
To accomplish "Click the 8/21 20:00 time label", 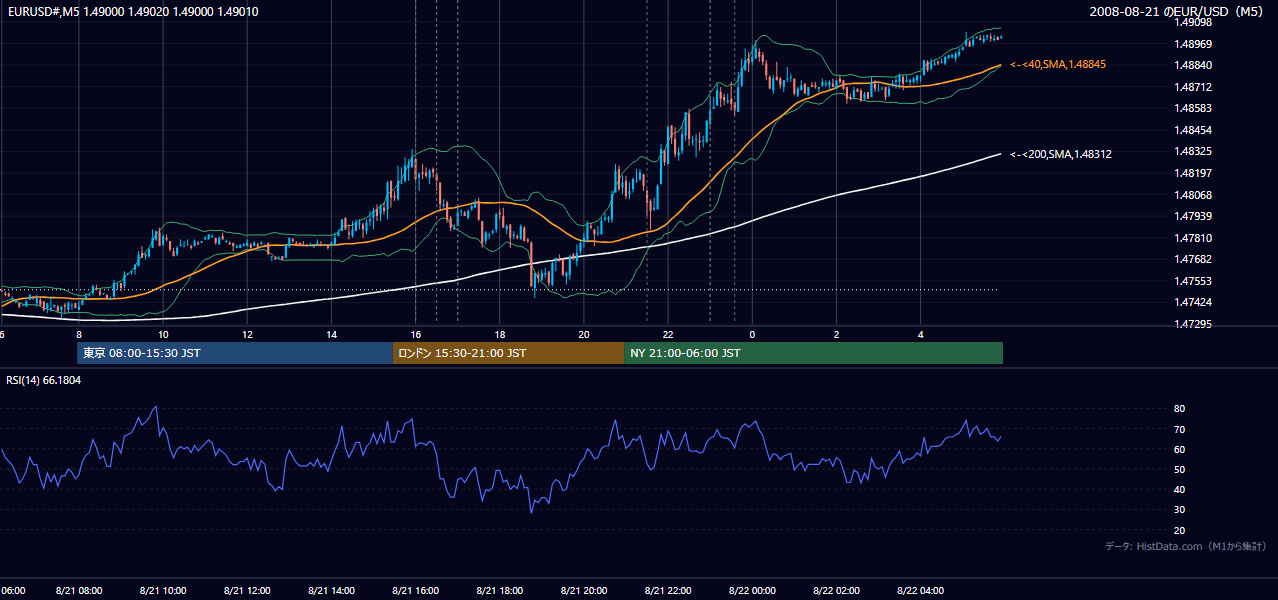I will [584, 591].
